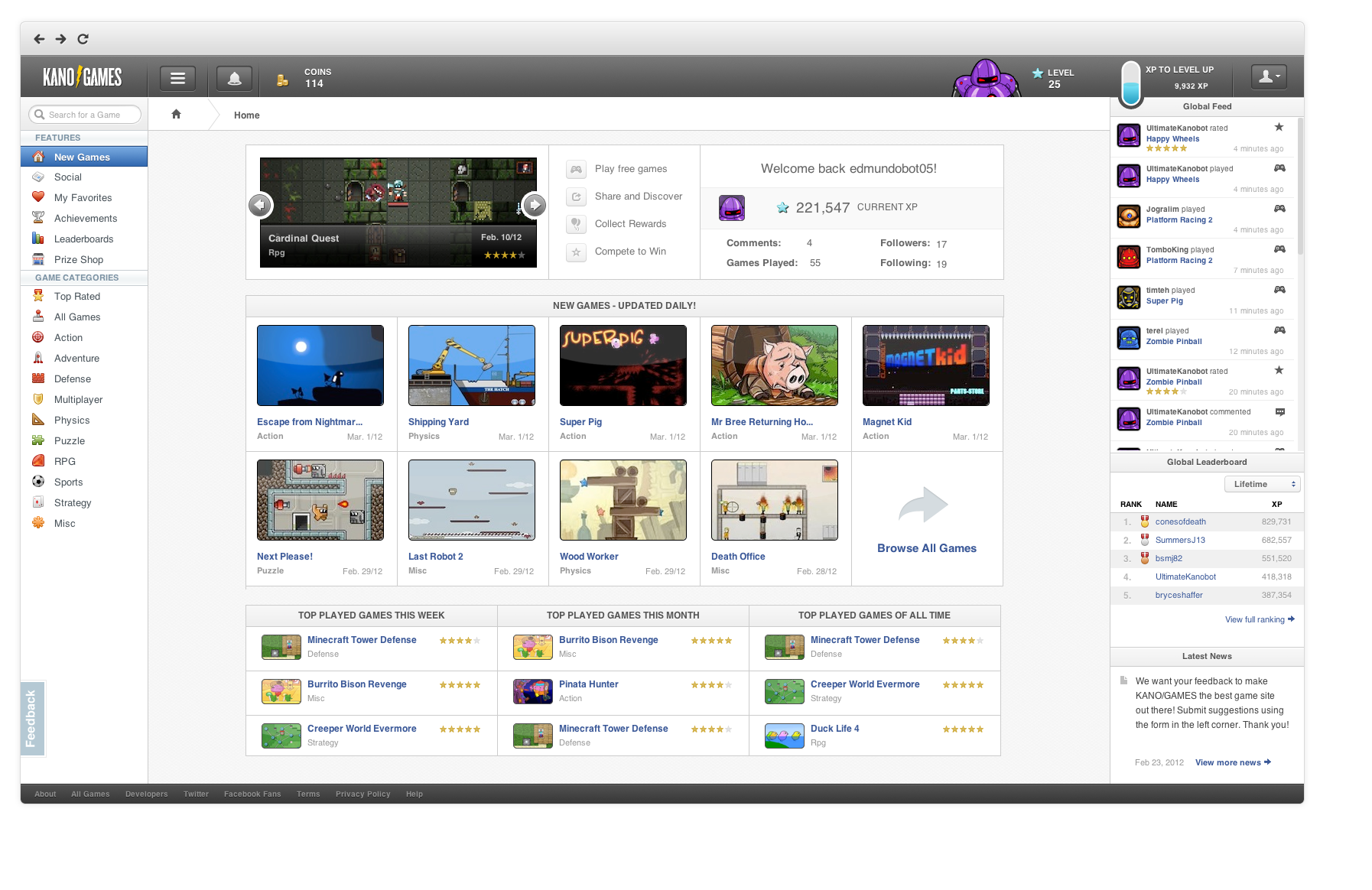Reload the page with refresh icon
Image resolution: width=1372 pixels, height=890 pixels.
[83, 39]
